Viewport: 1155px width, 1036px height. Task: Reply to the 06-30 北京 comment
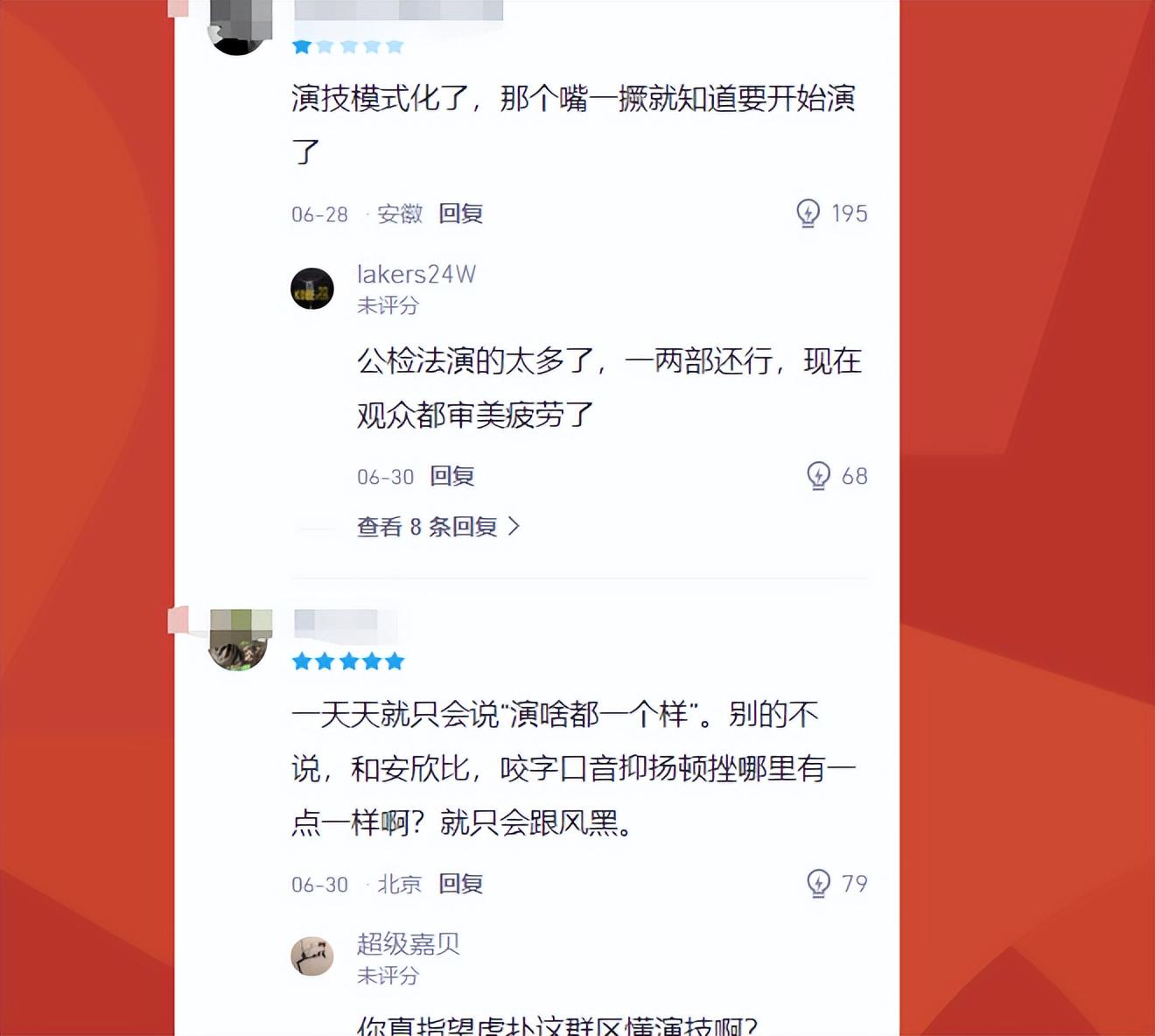tap(460, 884)
